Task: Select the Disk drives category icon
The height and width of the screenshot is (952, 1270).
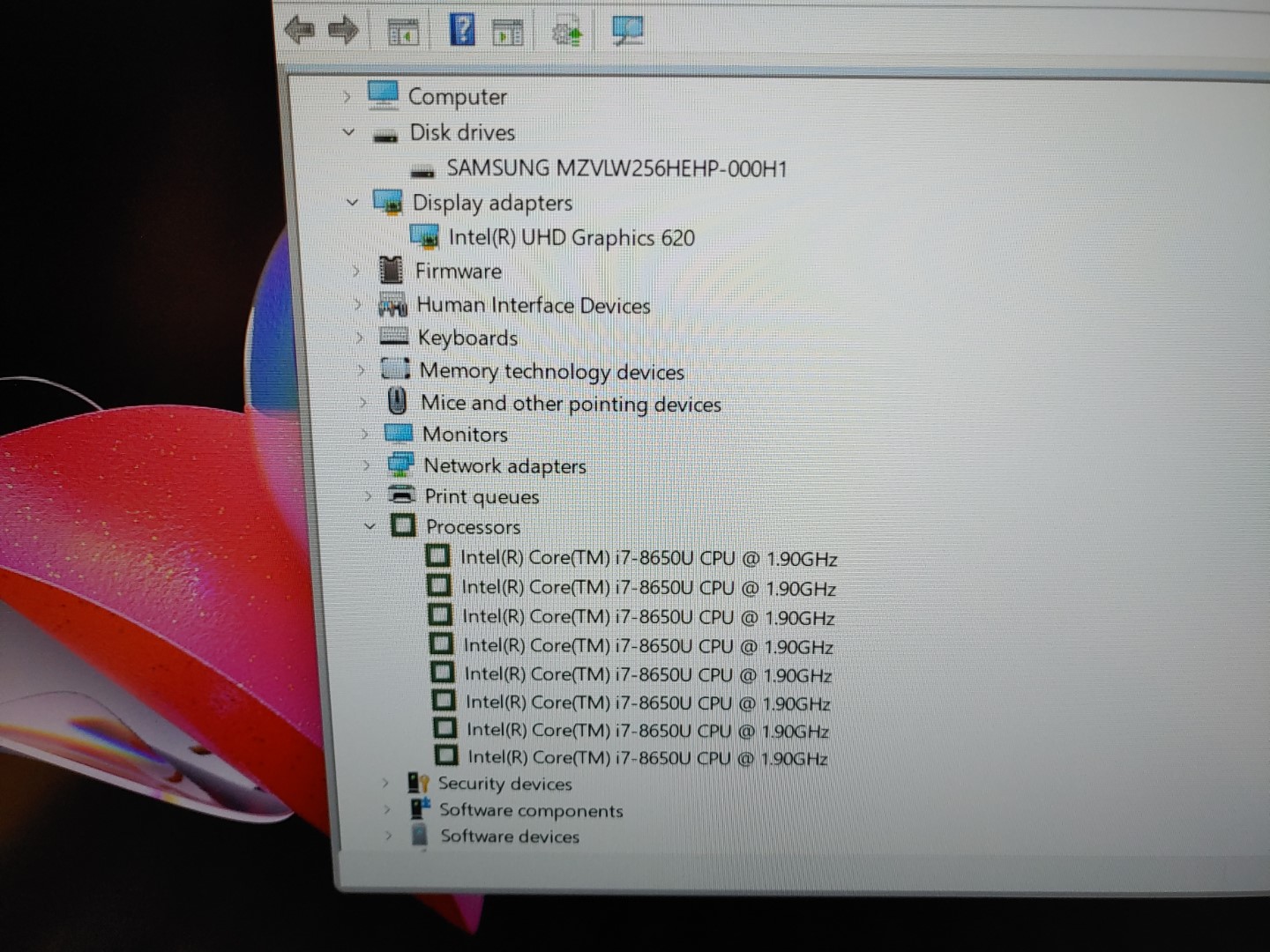Action: point(385,136)
